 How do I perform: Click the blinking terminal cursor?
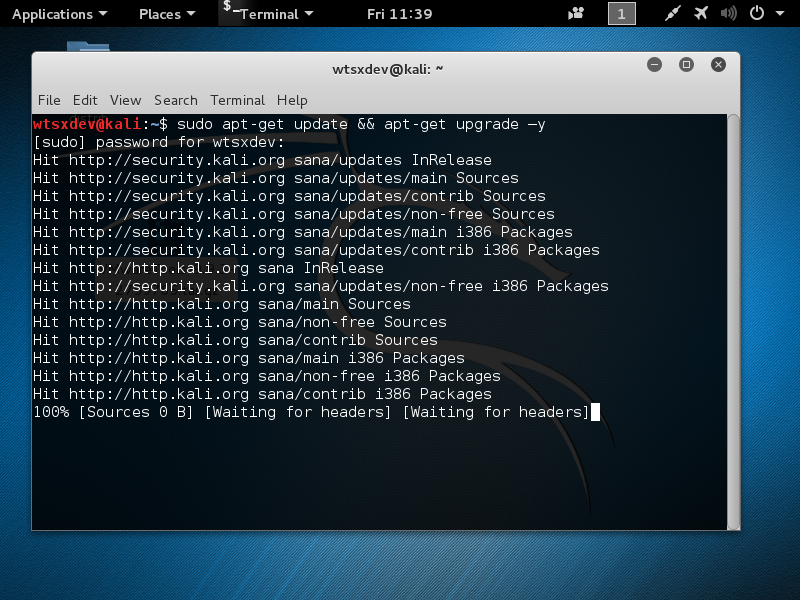[595, 412]
